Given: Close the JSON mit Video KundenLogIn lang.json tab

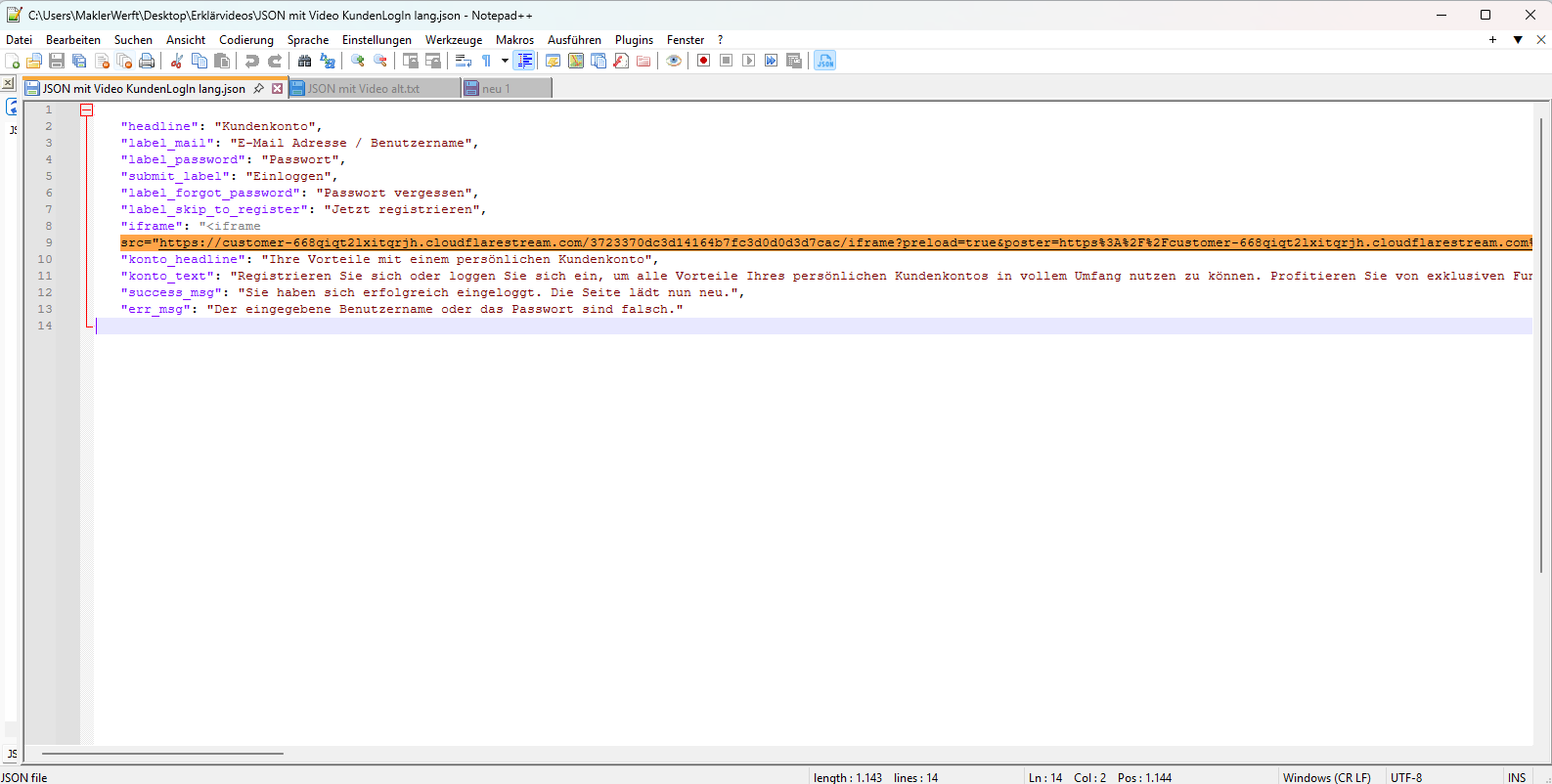Looking at the screenshot, I should (278, 88).
